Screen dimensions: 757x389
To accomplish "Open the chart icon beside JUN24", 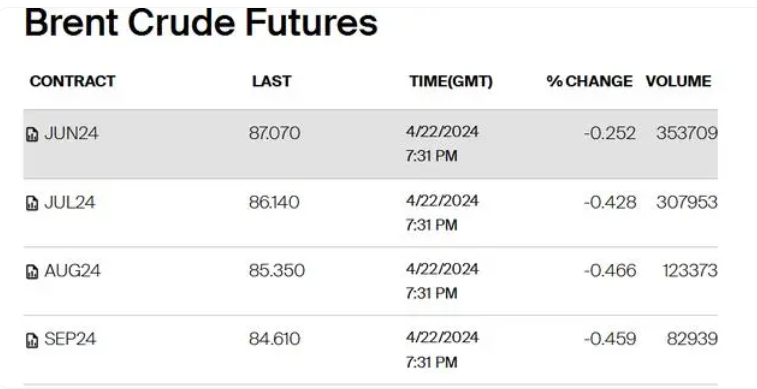I will (x=32, y=134).
